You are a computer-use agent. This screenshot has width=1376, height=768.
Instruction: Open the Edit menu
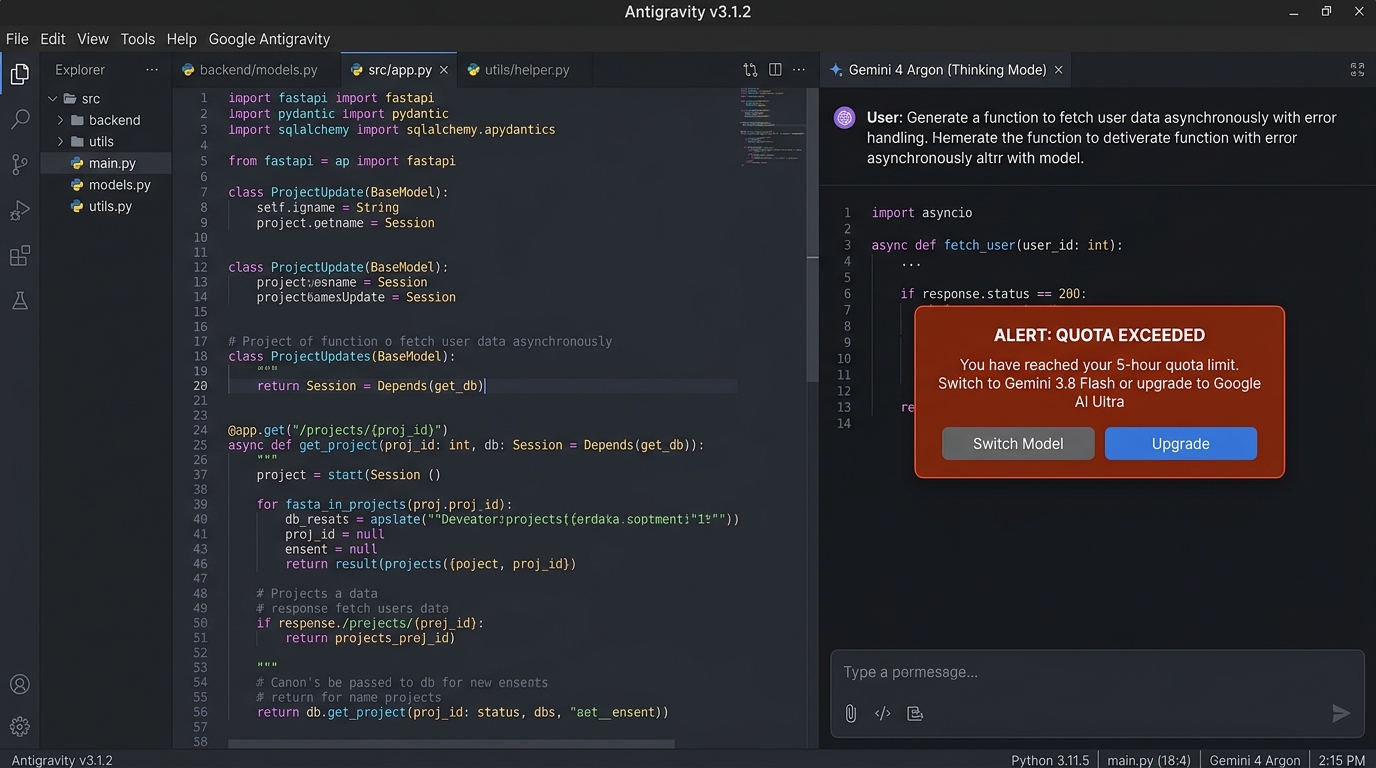pos(53,39)
